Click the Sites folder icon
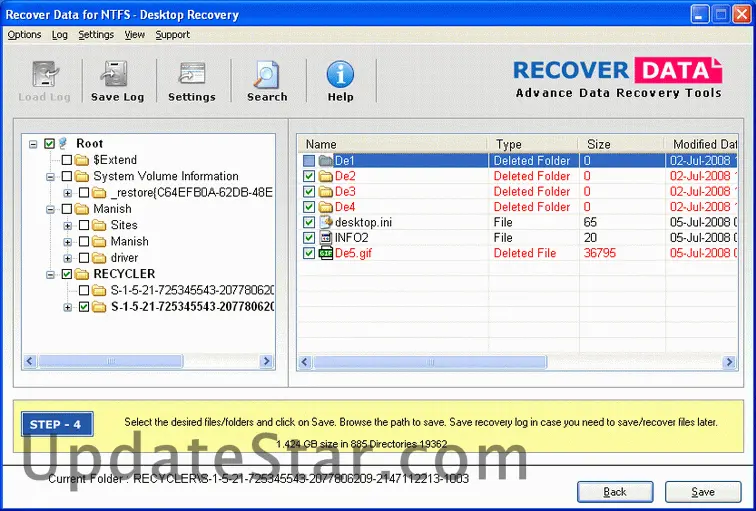The width and height of the screenshot is (756, 511). (x=99, y=225)
